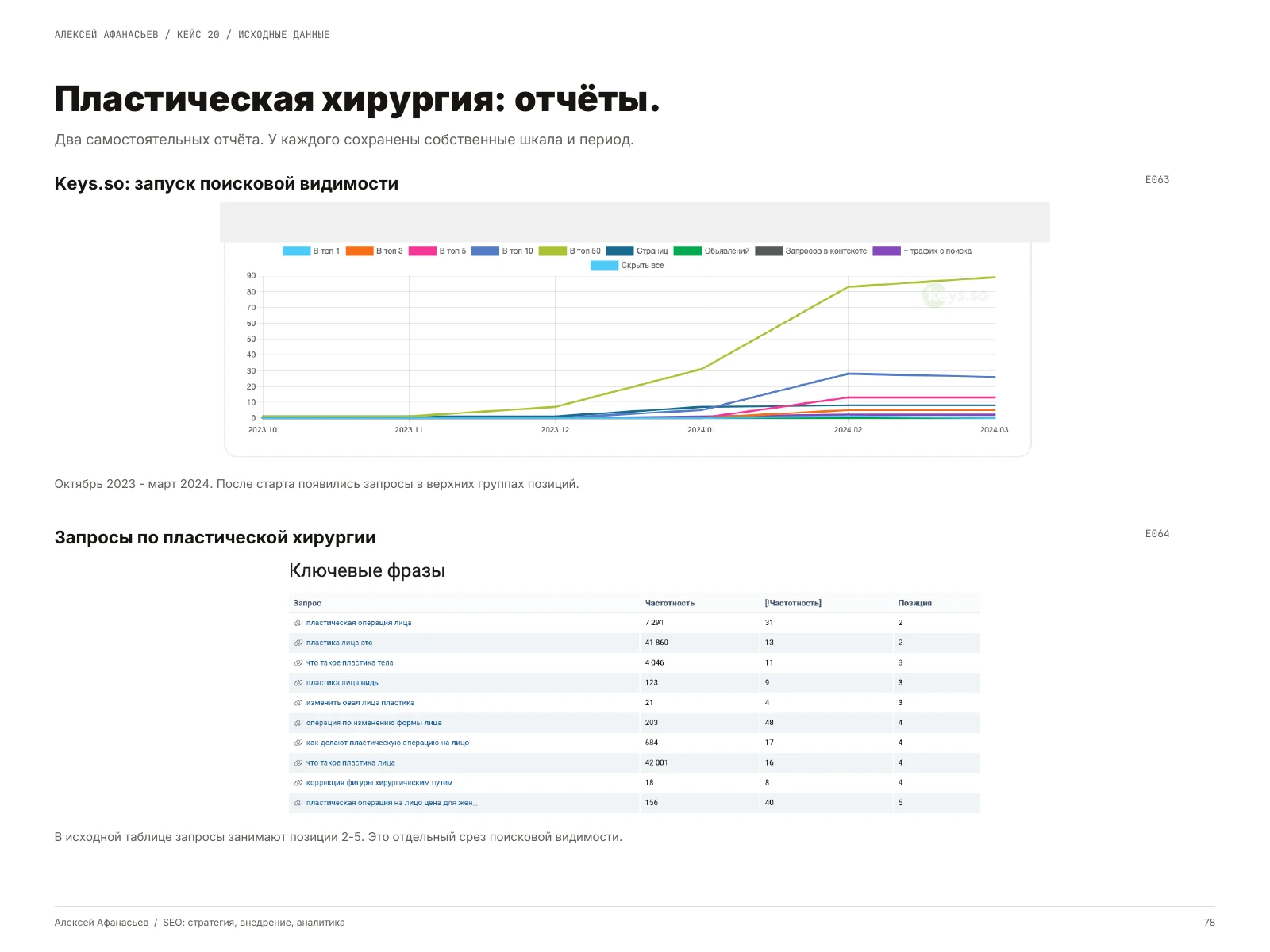Click the 'E064' figure code
Image resolution: width=1270 pixels, height=952 pixels.
tap(1157, 534)
